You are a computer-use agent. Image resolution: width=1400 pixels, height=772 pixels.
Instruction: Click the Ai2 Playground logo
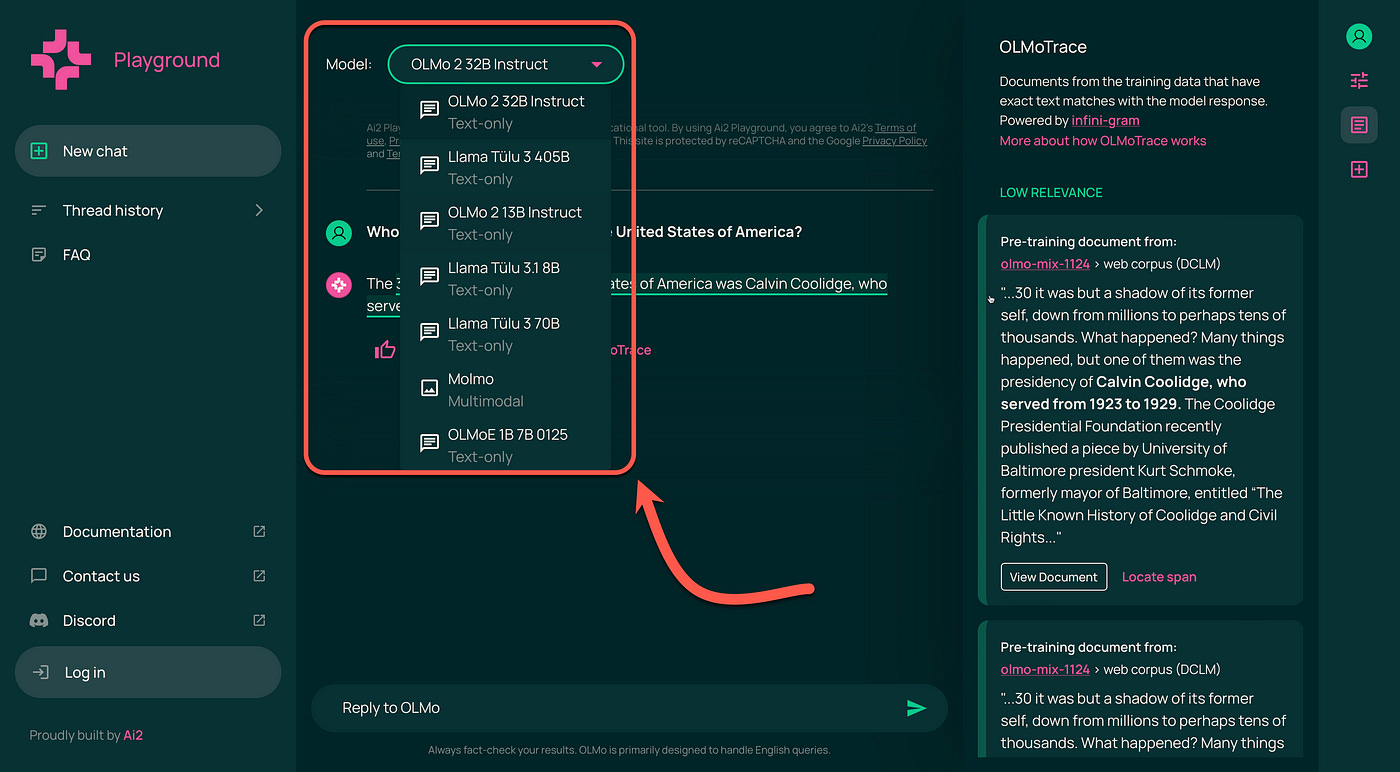pyautogui.click(x=60, y=59)
